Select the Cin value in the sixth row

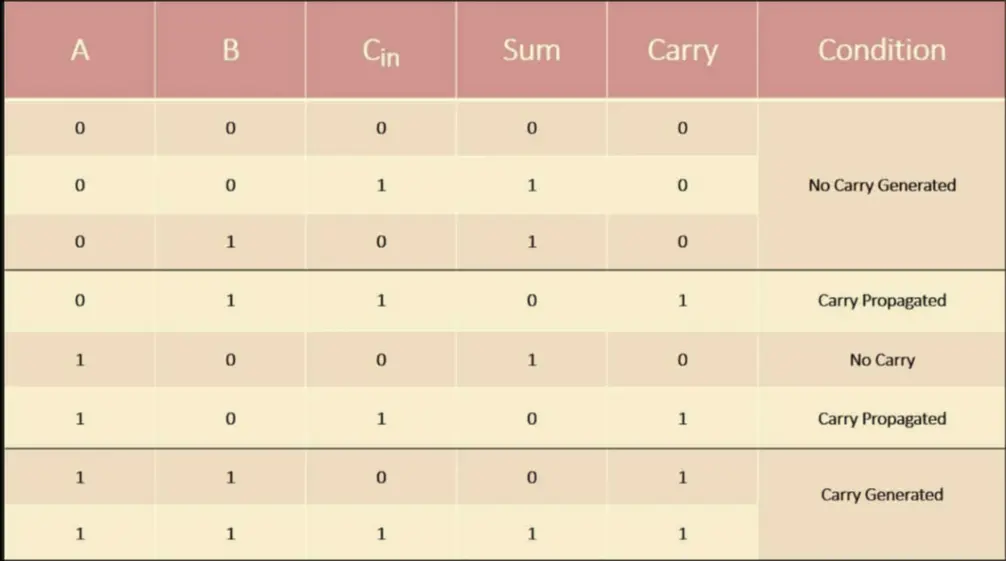click(381, 419)
